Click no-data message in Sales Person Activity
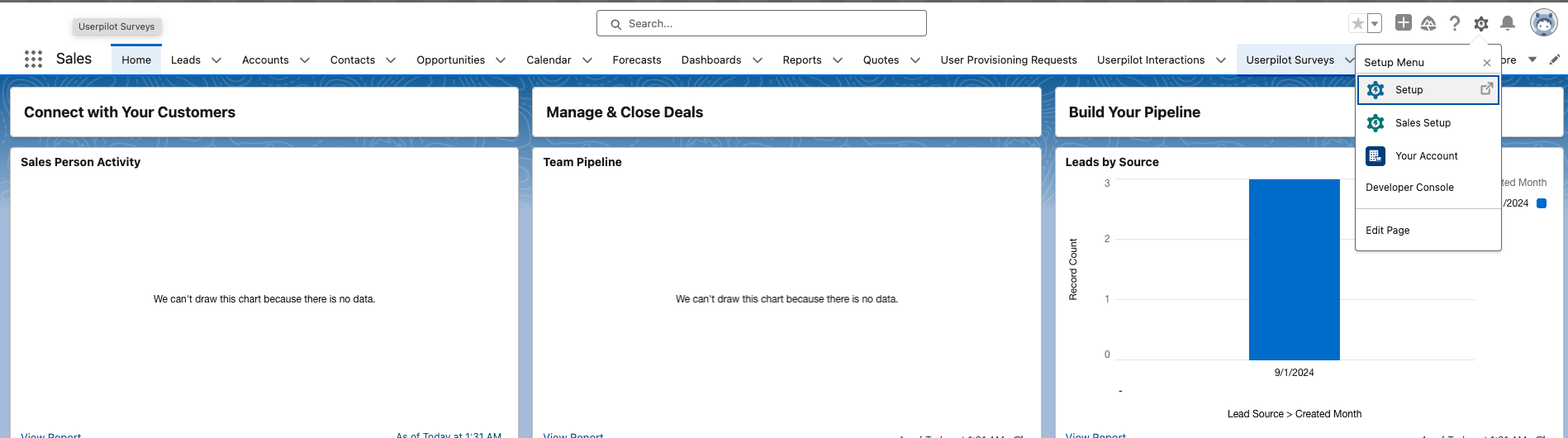 tap(264, 299)
